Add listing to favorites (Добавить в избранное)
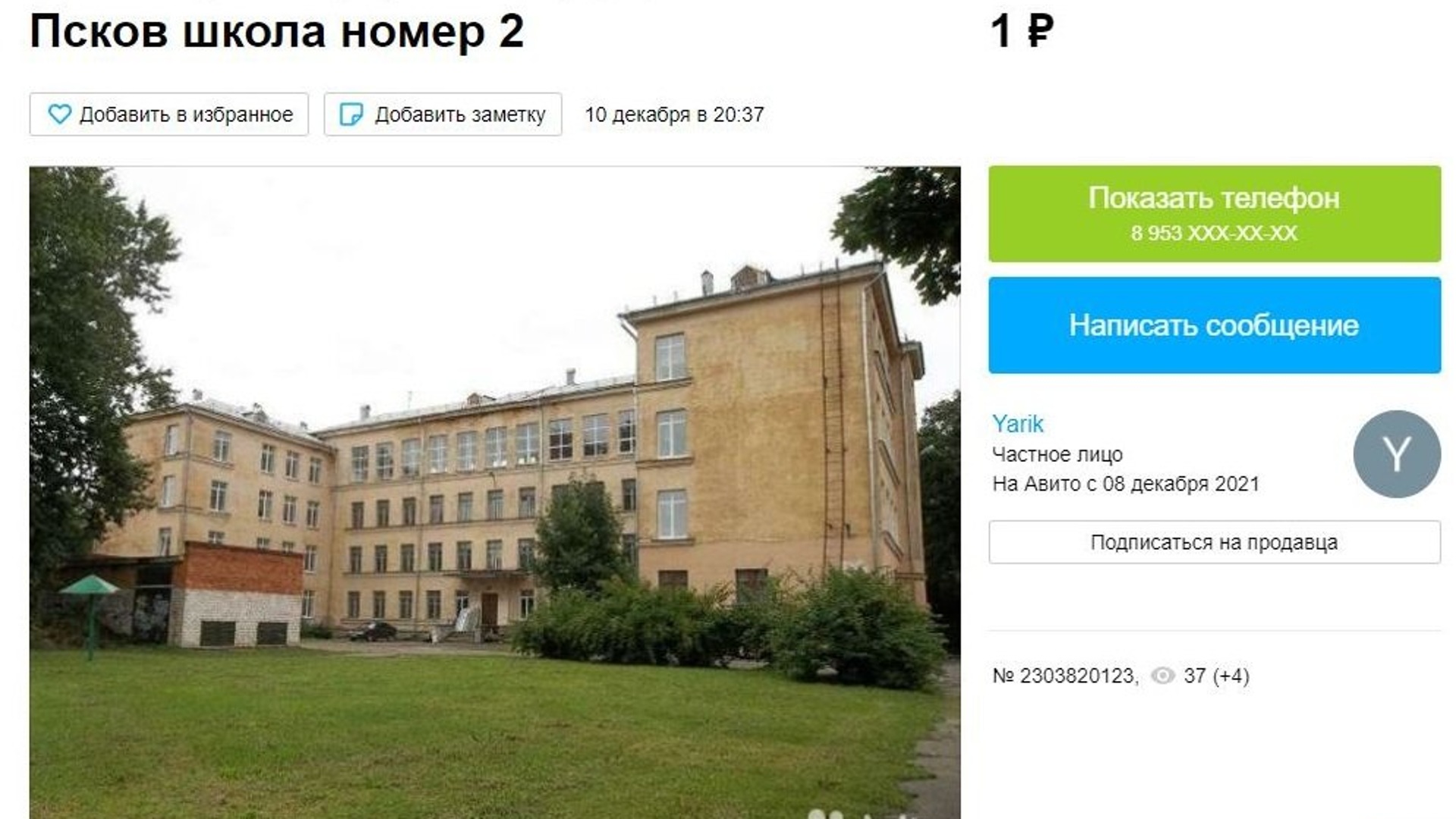This screenshot has width=1456, height=819. [169, 115]
